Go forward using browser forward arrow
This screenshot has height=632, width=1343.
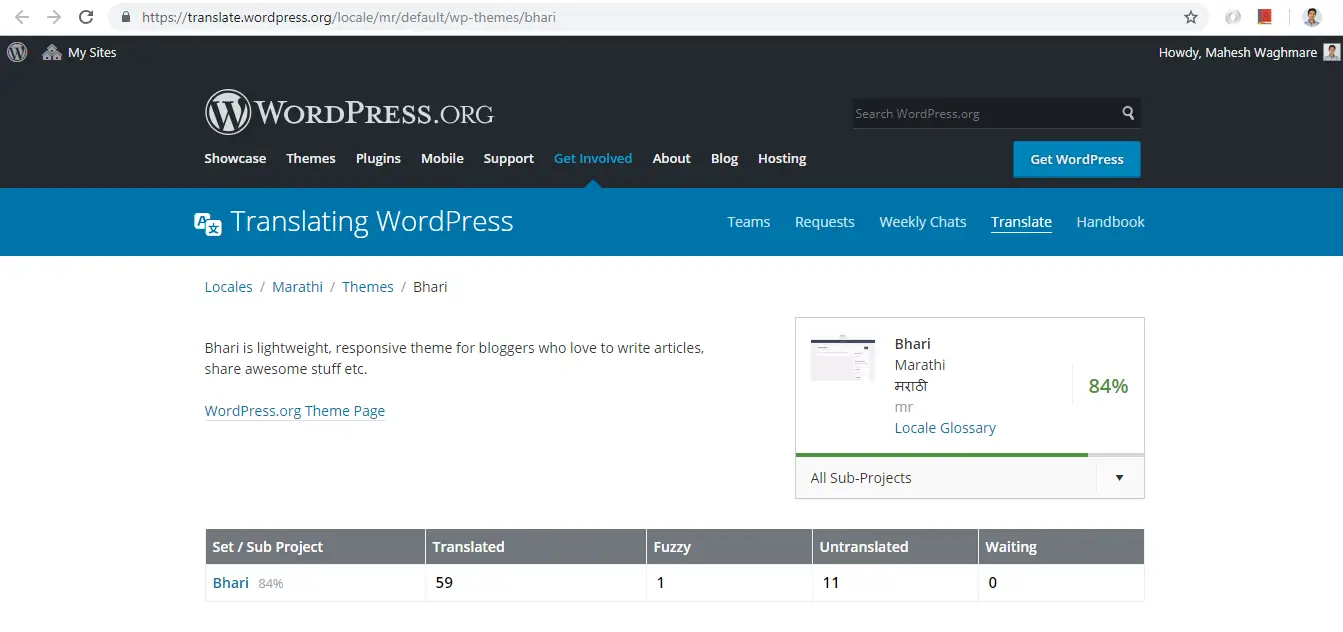(54, 17)
